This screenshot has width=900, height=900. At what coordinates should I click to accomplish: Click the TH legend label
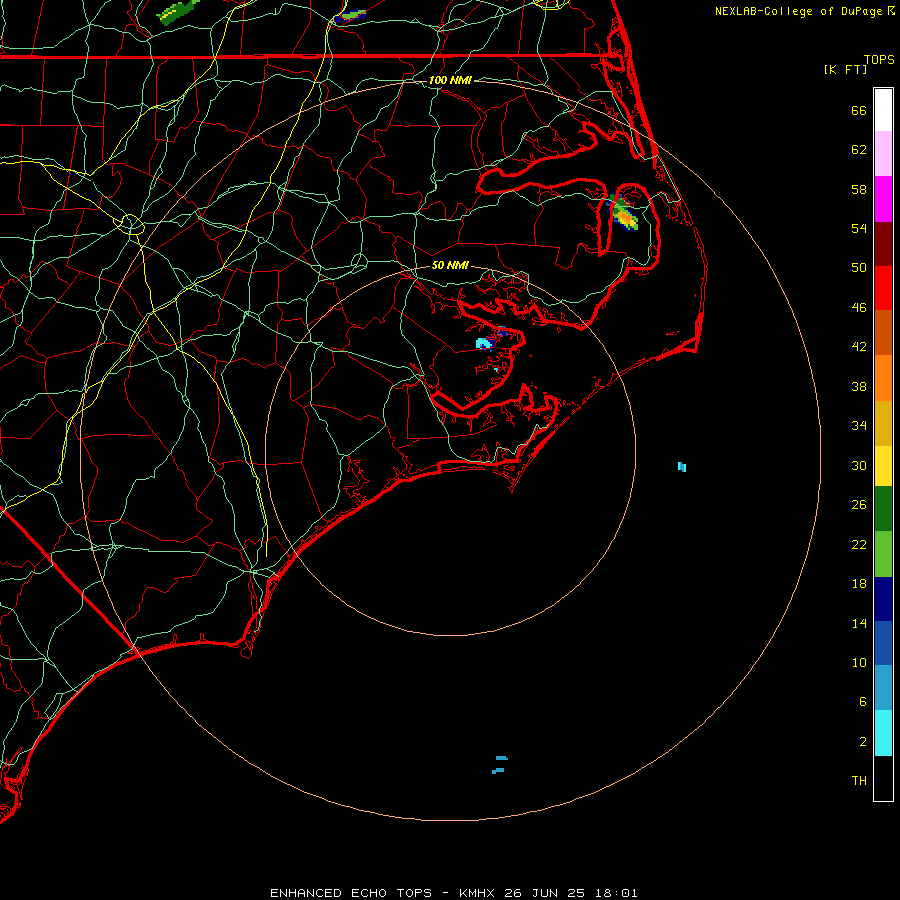[859, 781]
